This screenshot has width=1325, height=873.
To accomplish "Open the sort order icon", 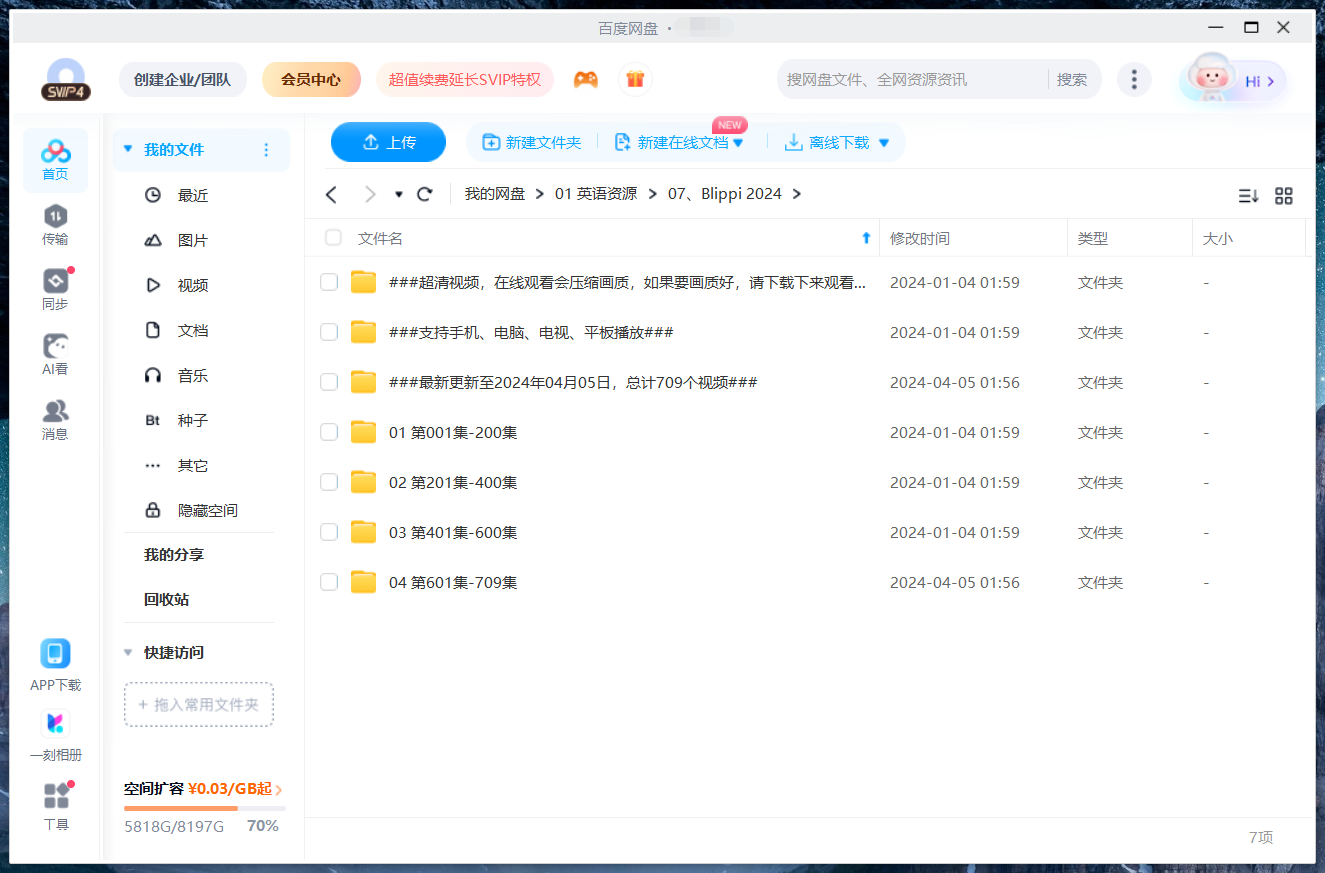I will [1249, 196].
